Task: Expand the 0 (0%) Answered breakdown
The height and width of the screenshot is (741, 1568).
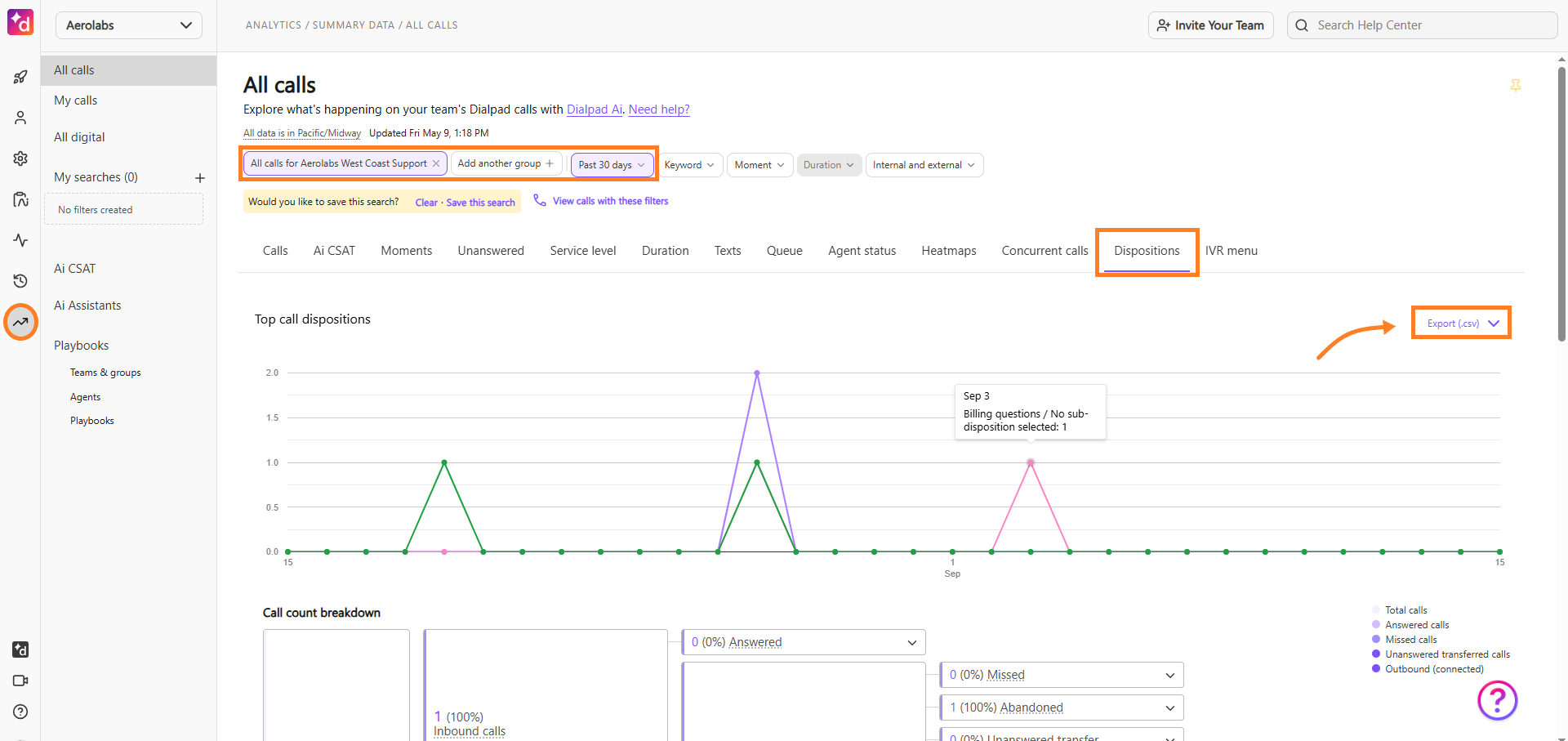Action: click(804, 642)
